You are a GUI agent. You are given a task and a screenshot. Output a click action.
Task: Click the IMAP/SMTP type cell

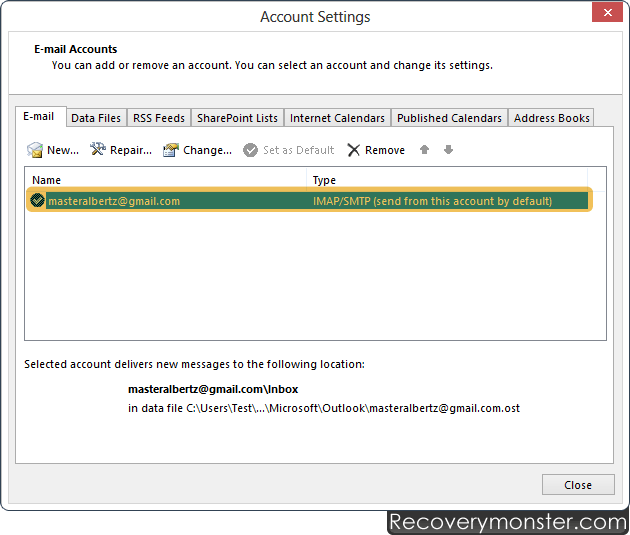tap(432, 201)
